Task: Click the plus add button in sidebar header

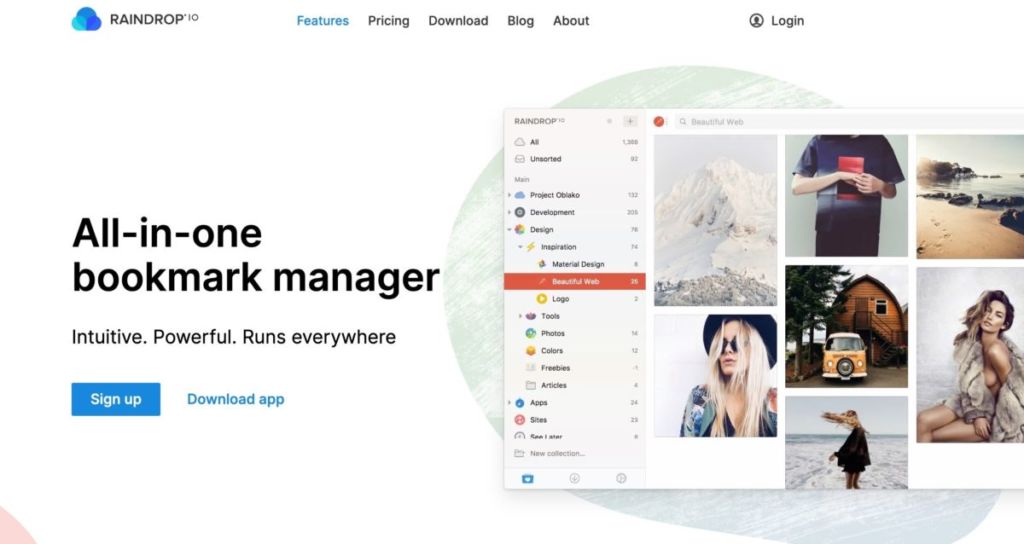Action: (x=630, y=121)
